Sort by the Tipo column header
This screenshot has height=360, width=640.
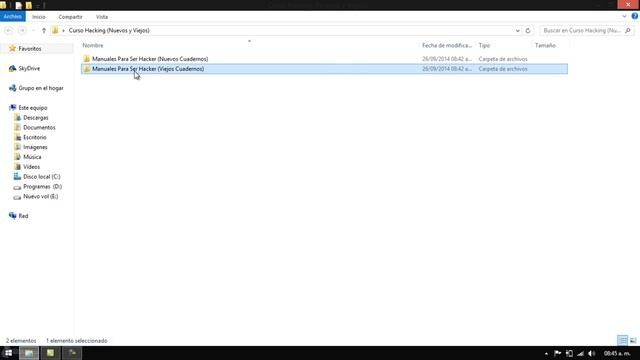click(484, 46)
